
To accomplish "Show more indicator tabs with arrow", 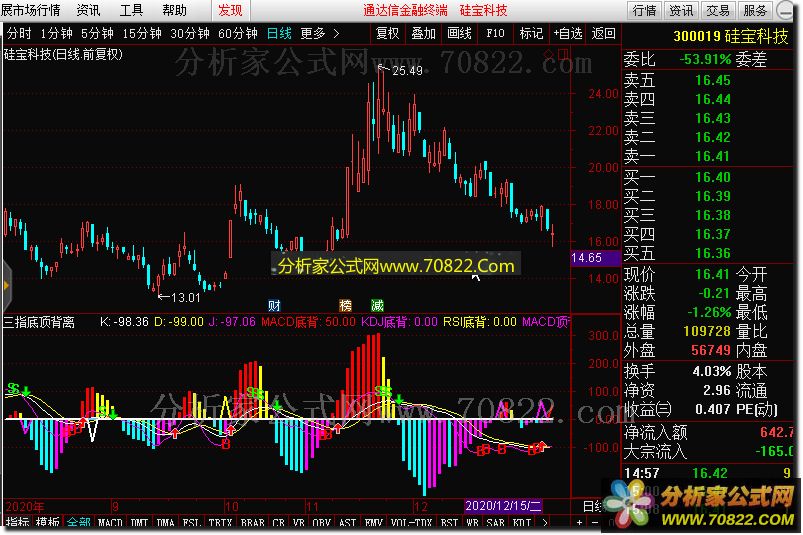I will pyautogui.click(x=544, y=523).
